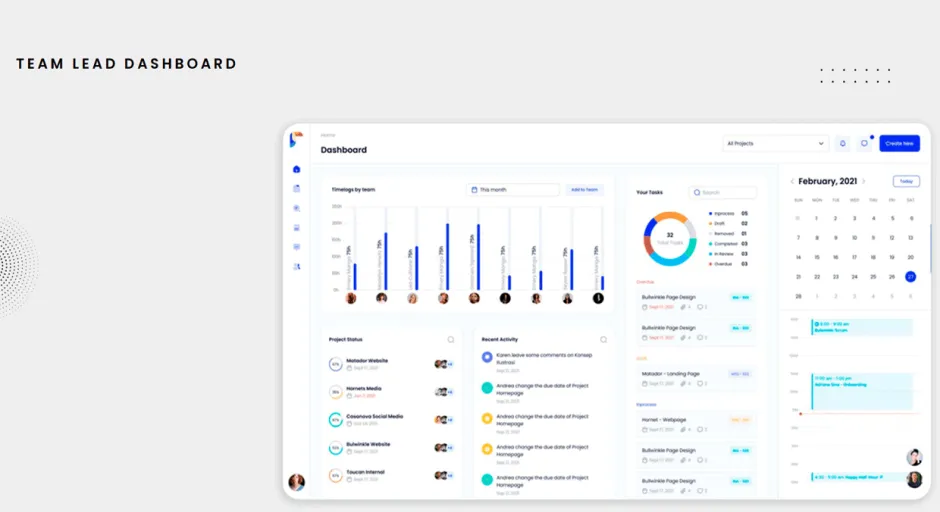This screenshot has width=940, height=512.
Task: Select the Inprocess legend entry
Action: tap(728, 213)
